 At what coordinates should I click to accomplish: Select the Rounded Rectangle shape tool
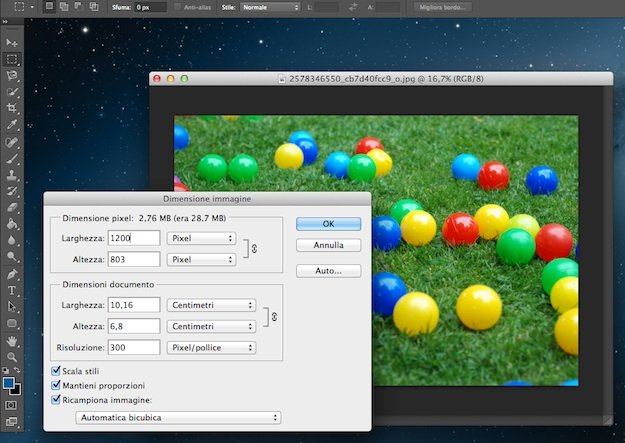(x=12, y=323)
